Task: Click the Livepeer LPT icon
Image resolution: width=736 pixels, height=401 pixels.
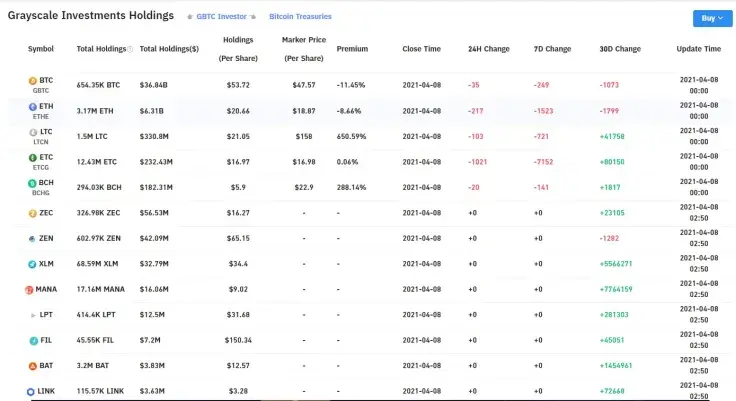Action: pos(33,315)
